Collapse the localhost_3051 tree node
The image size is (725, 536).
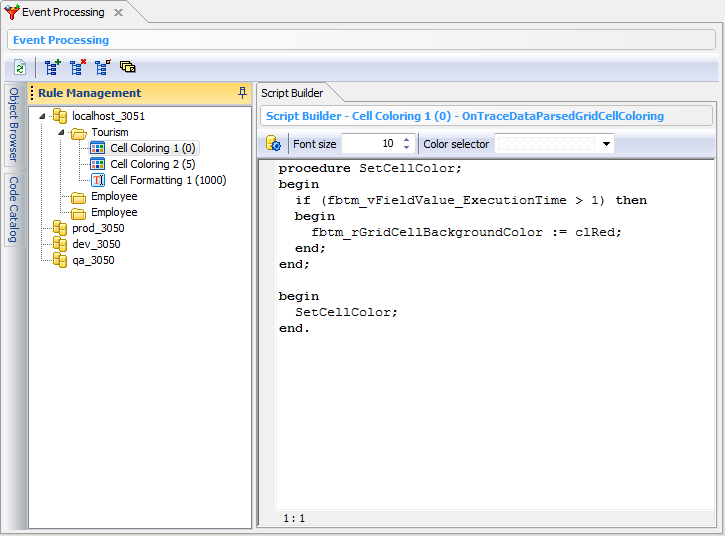[43, 116]
